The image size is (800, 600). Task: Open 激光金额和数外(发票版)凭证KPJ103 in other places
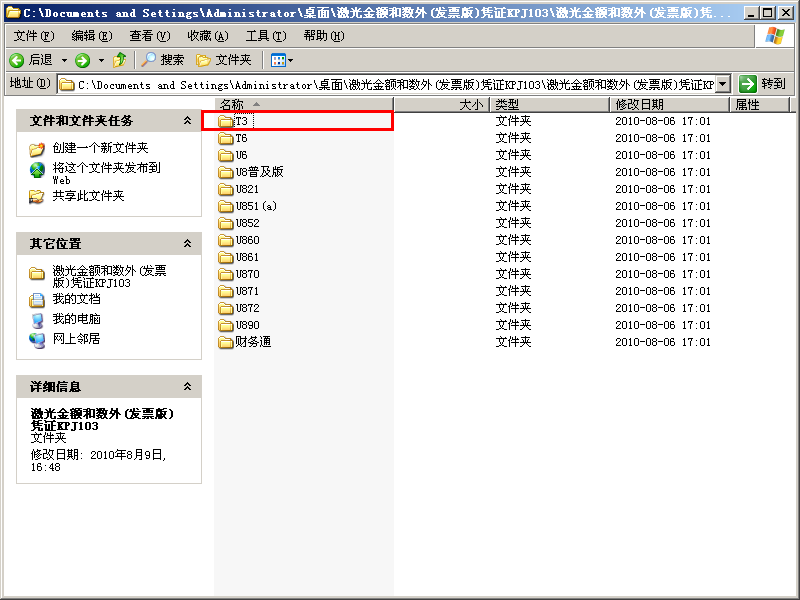pos(109,277)
